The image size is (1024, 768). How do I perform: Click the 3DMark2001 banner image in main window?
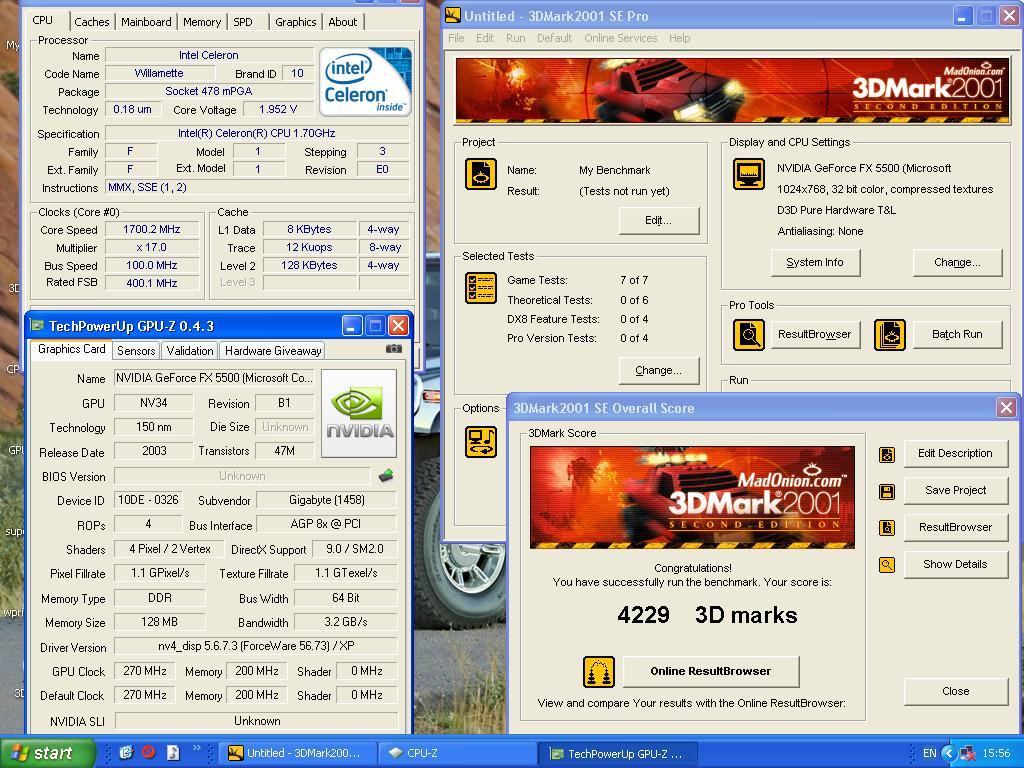[x=732, y=89]
